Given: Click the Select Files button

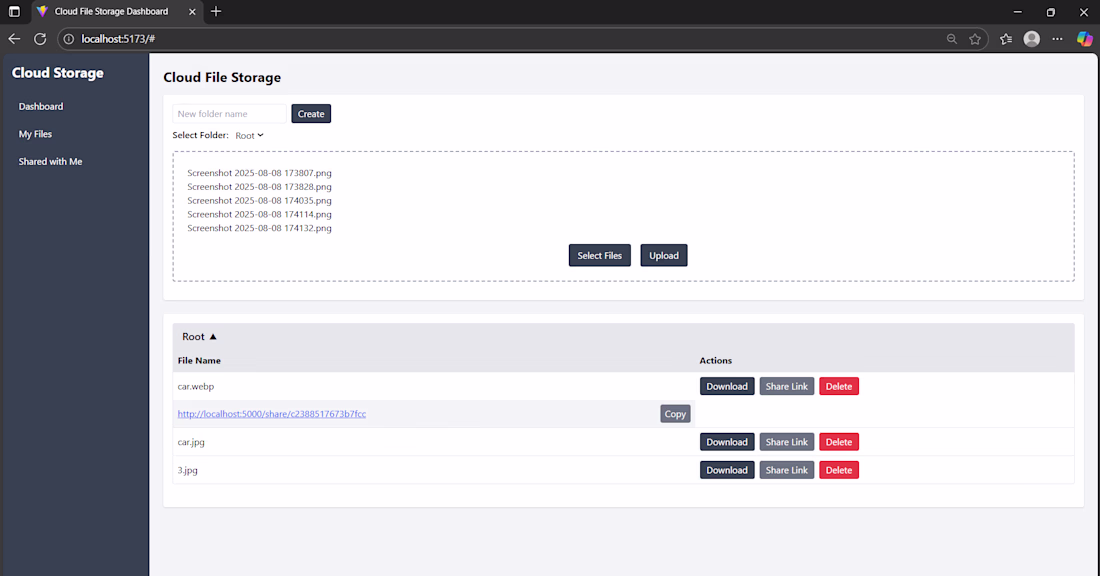Looking at the screenshot, I should [x=600, y=255].
